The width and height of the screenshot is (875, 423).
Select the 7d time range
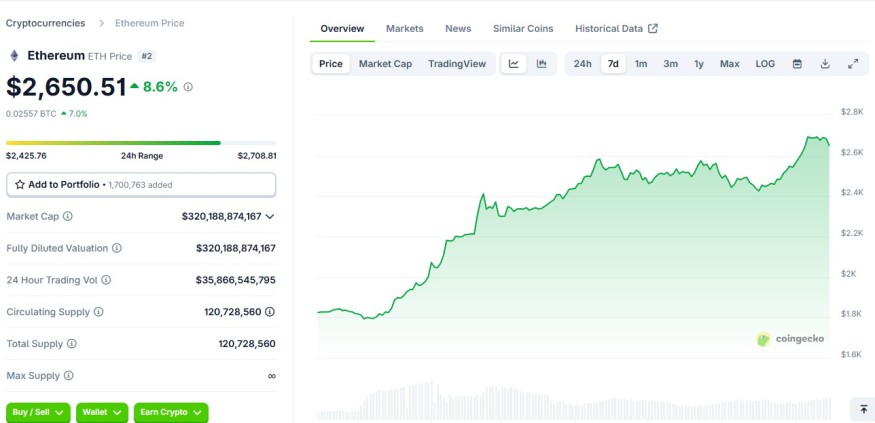tap(613, 64)
